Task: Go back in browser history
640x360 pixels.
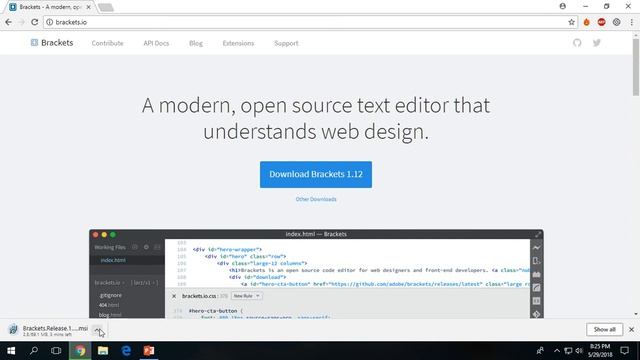Action: tap(9, 22)
